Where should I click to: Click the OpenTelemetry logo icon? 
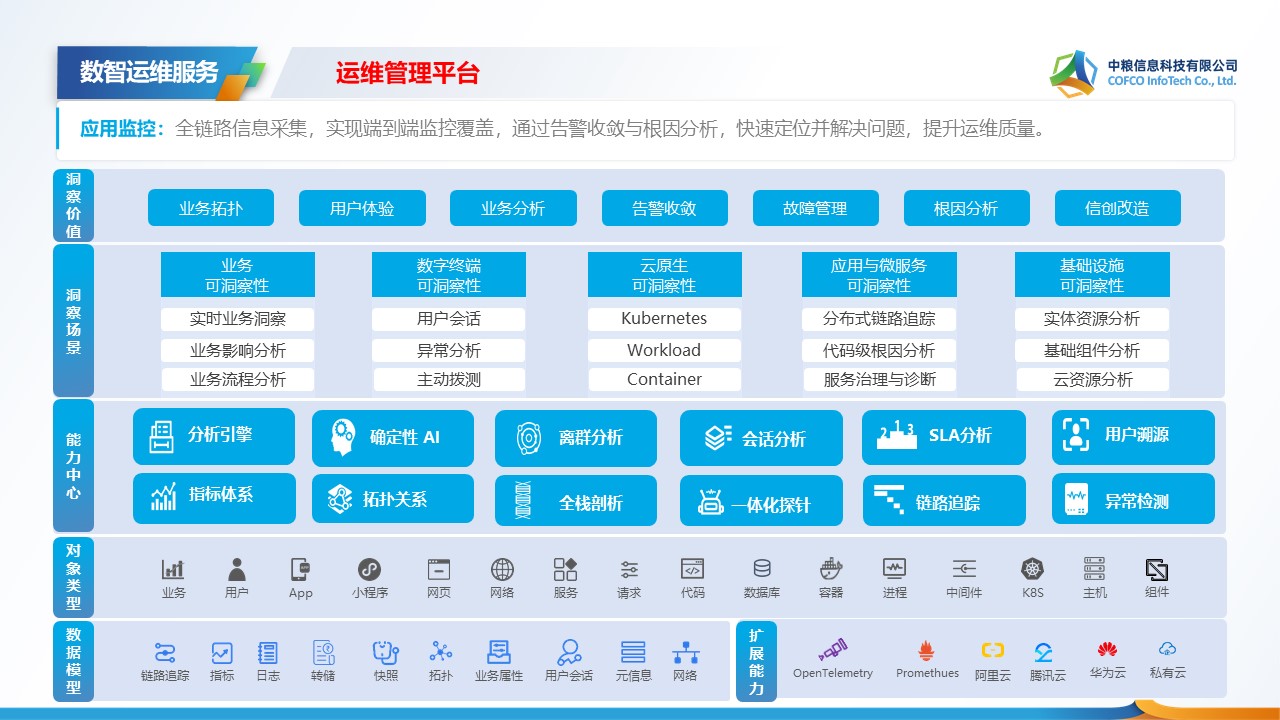click(x=833, y=650)
